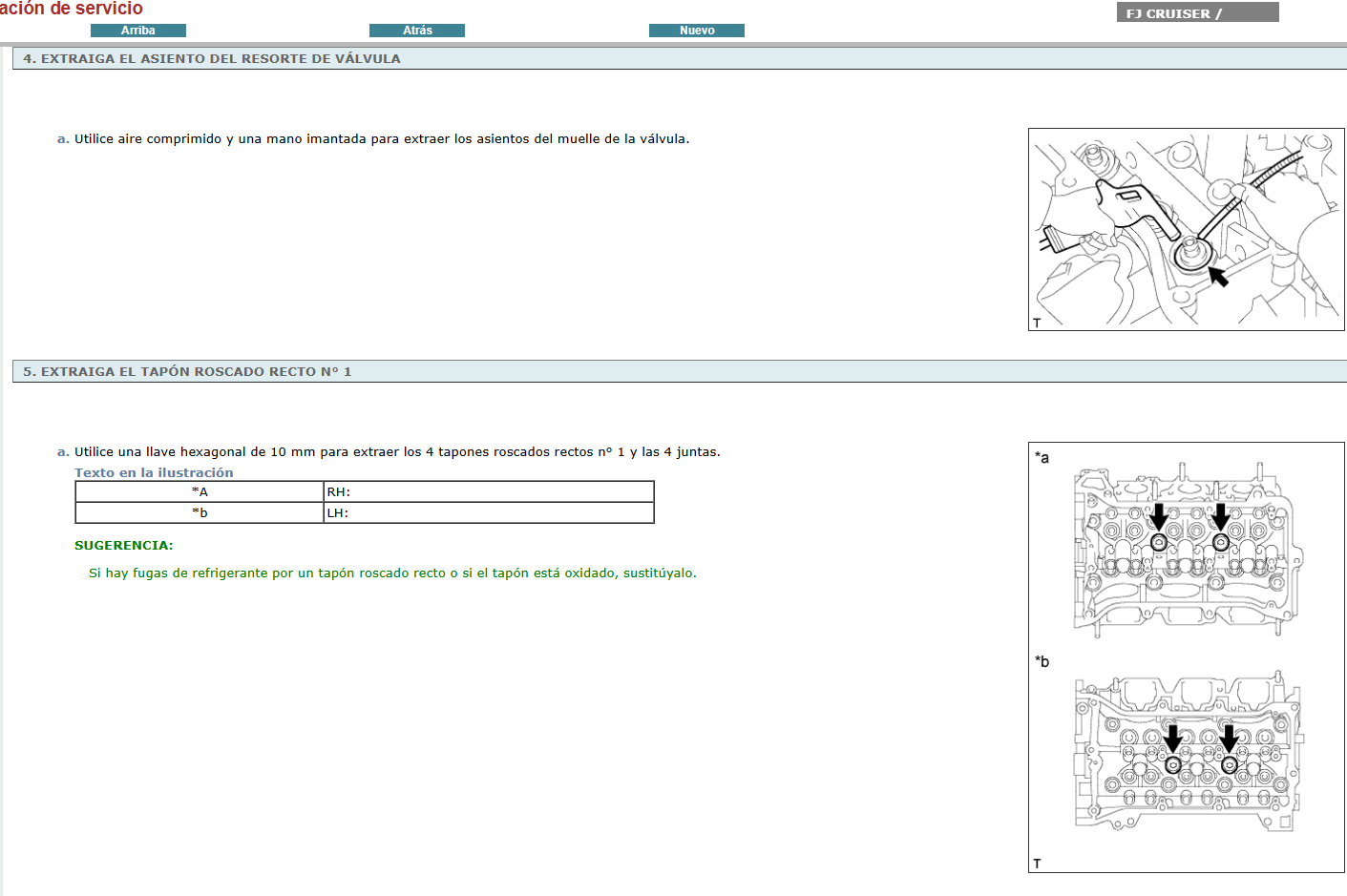
Task: Click the lower cylinder head diagram under *b
Action: pyautogui.click(x=1187, y=754)
